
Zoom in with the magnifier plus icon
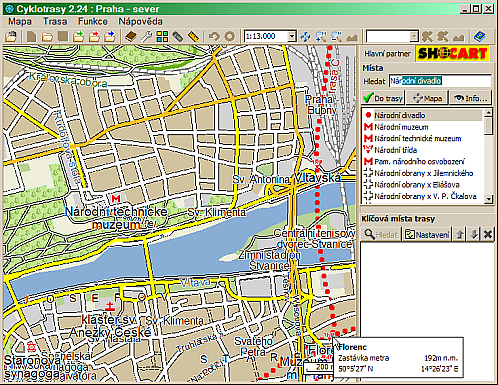321,36
